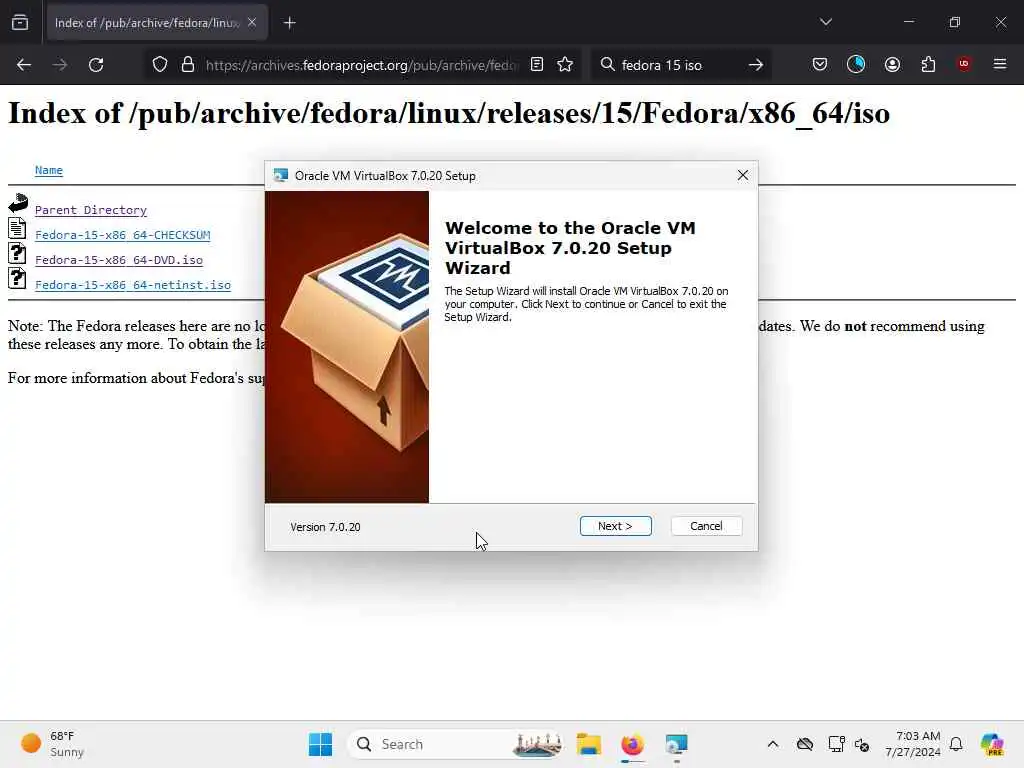
Task: Open the uBlock Origin extension icon
Action: 964,64
